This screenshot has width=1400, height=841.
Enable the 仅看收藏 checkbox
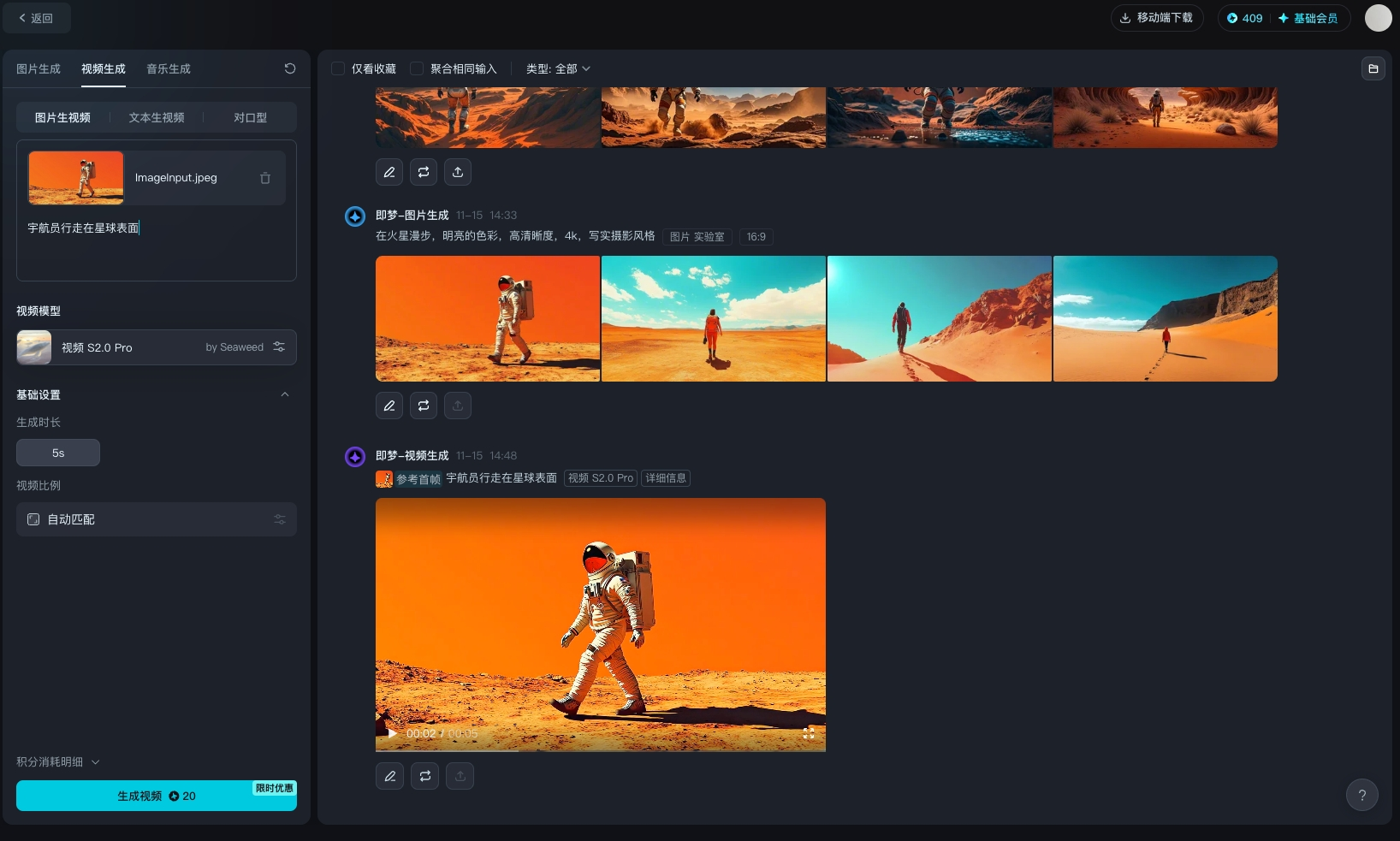click(338, 68)
